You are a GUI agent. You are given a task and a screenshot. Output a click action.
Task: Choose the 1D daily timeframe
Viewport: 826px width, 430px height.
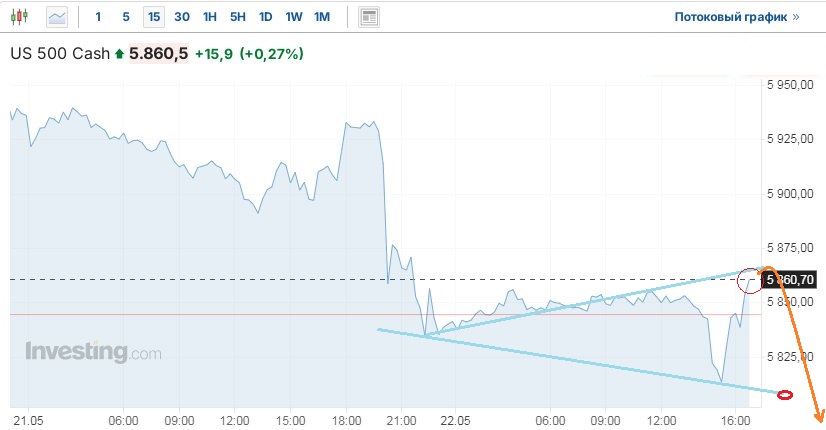pyautogui.click(x=265, y=17)
